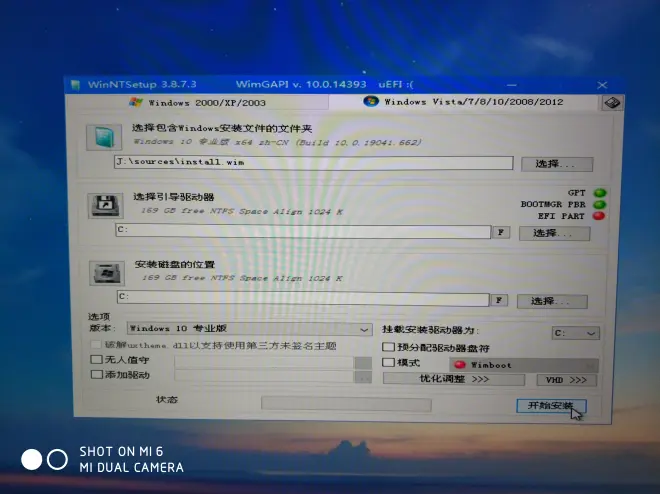Click 开始安装 to start setup

tap(551, 406)
